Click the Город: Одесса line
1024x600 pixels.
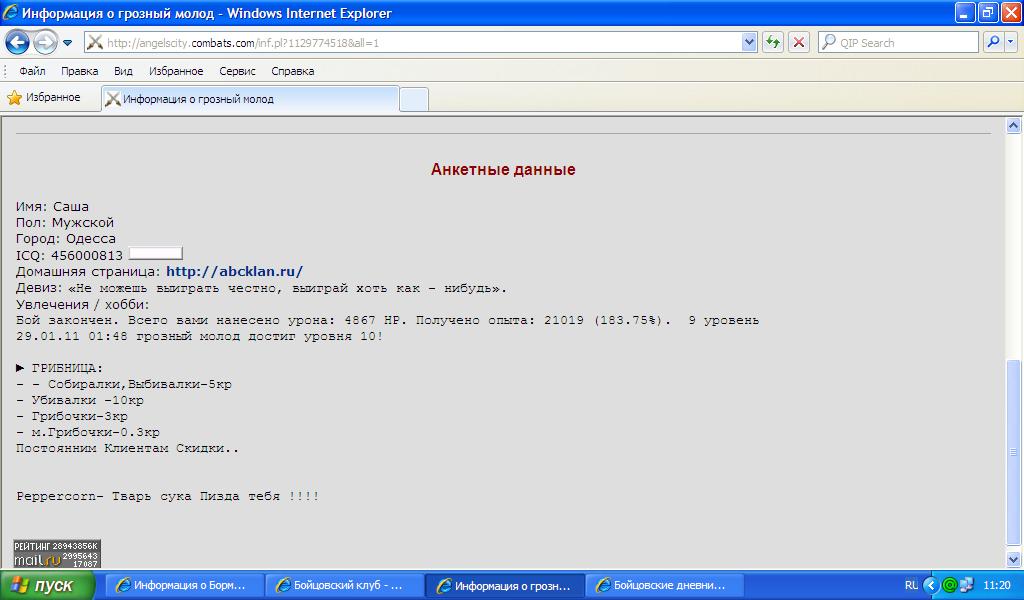click(x=66, y=239)
